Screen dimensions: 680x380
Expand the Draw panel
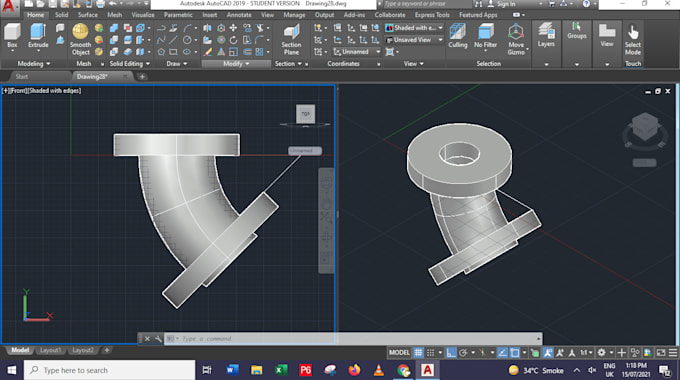[x=177, y=64]
